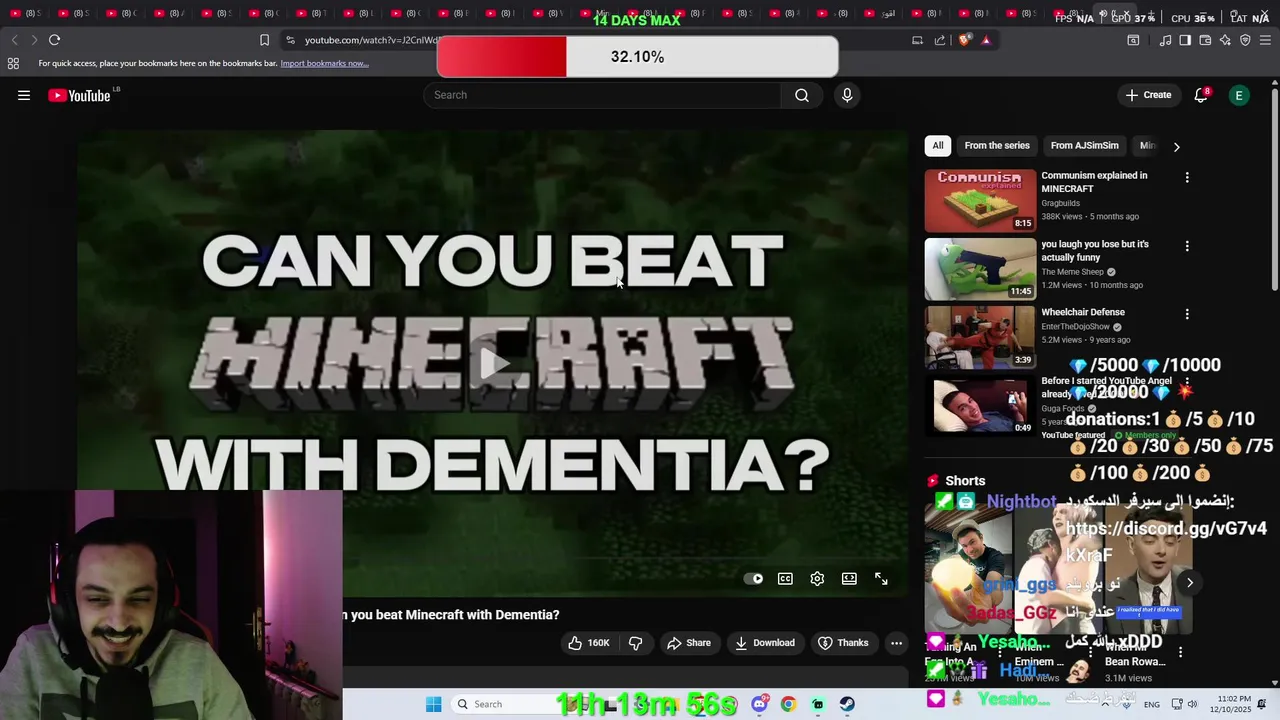Open Chrome from the taskbar
The image size is (1280, 720).
click(x=788, y=704)
